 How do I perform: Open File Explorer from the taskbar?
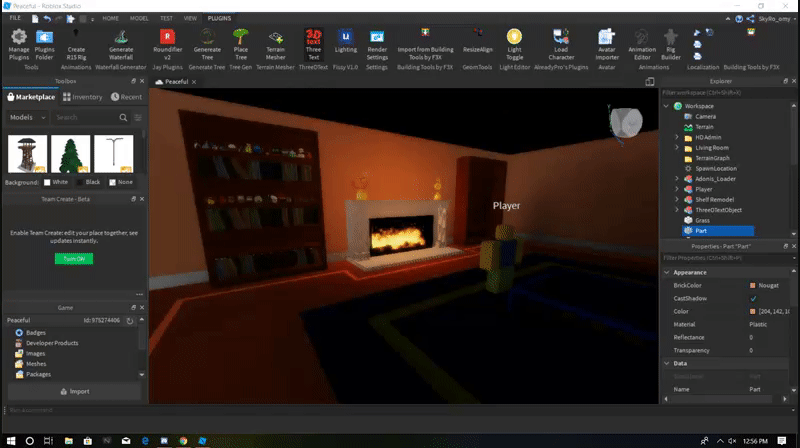[x=68, y=441]
